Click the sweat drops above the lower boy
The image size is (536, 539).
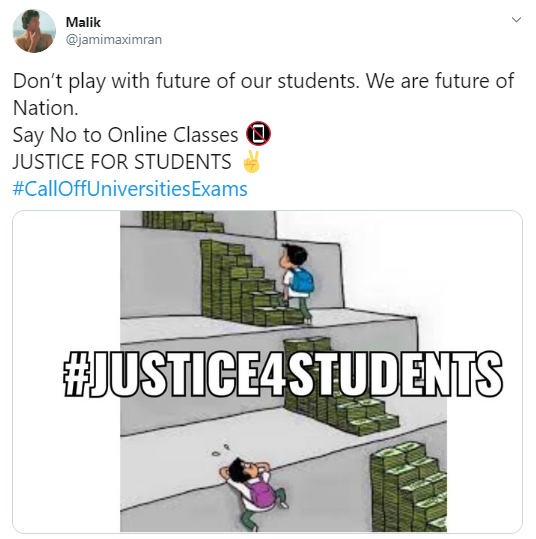click(x=221, y=450)
